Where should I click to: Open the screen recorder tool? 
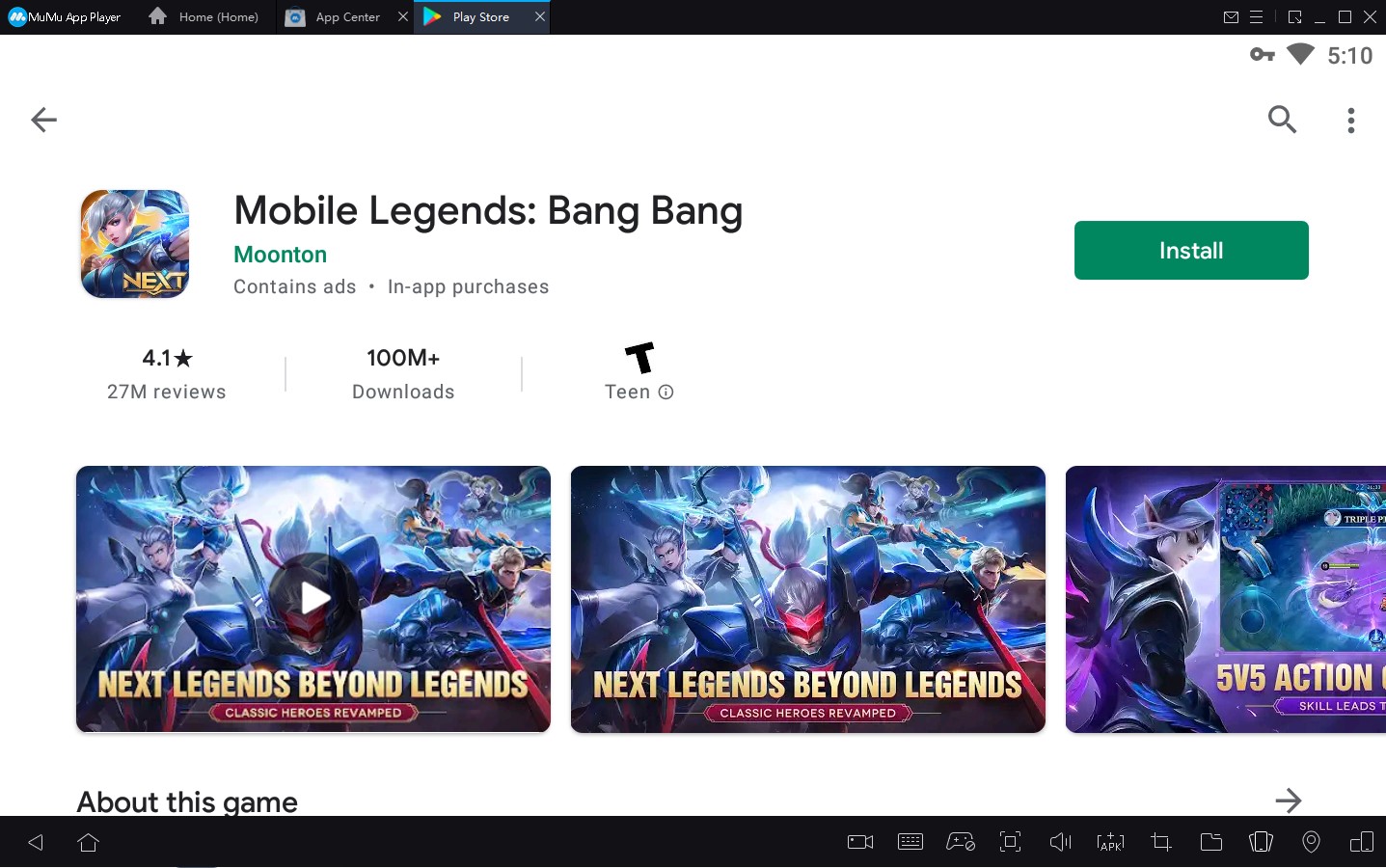pos(860,842)
